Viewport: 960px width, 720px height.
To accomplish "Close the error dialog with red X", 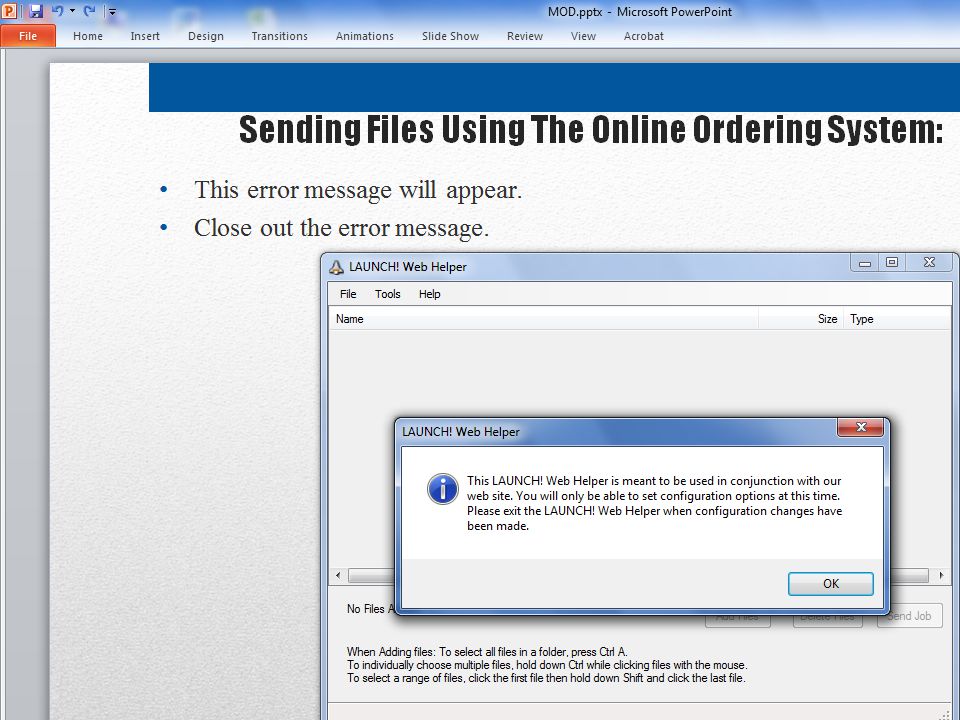I will click(860, 427).
